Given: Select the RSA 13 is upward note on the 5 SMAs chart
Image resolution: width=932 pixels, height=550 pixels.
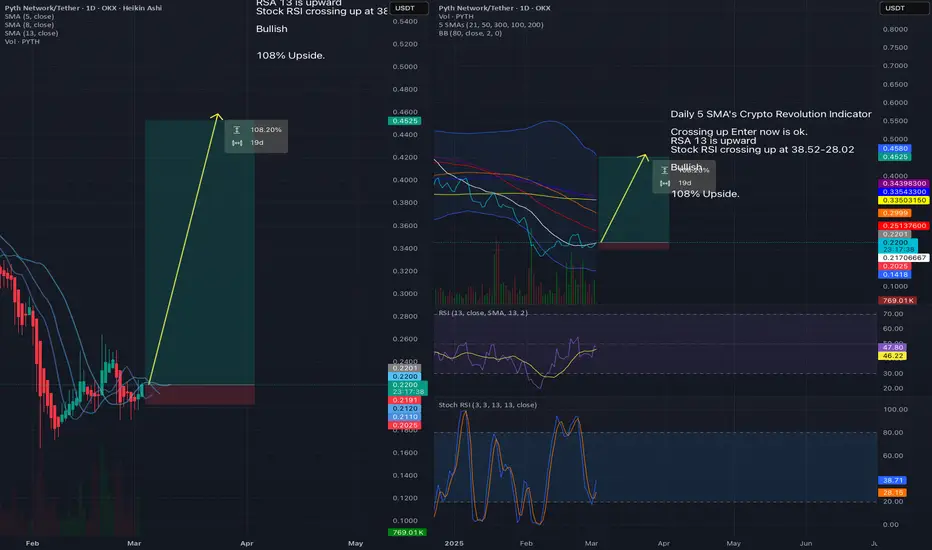Looking at the screenshot, I should click(713, 141).
